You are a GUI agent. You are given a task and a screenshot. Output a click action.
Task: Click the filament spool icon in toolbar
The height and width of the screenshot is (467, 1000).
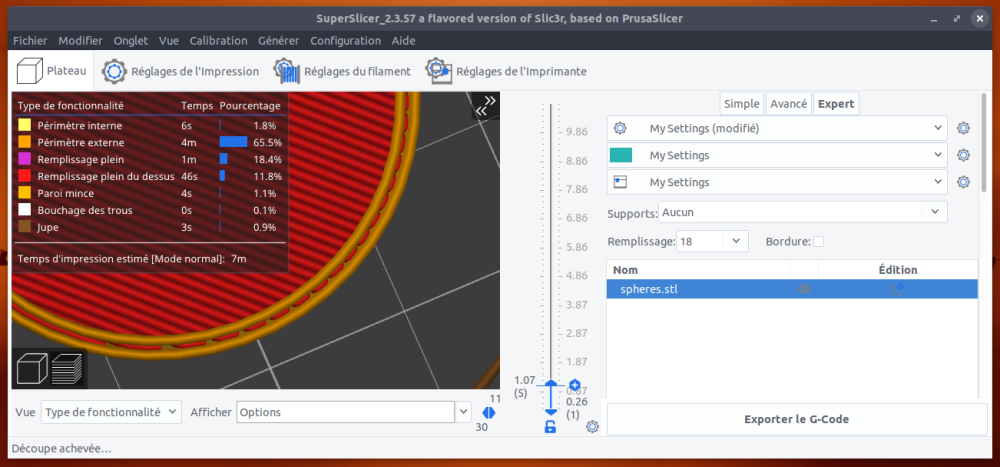click(x=287, y=71)
